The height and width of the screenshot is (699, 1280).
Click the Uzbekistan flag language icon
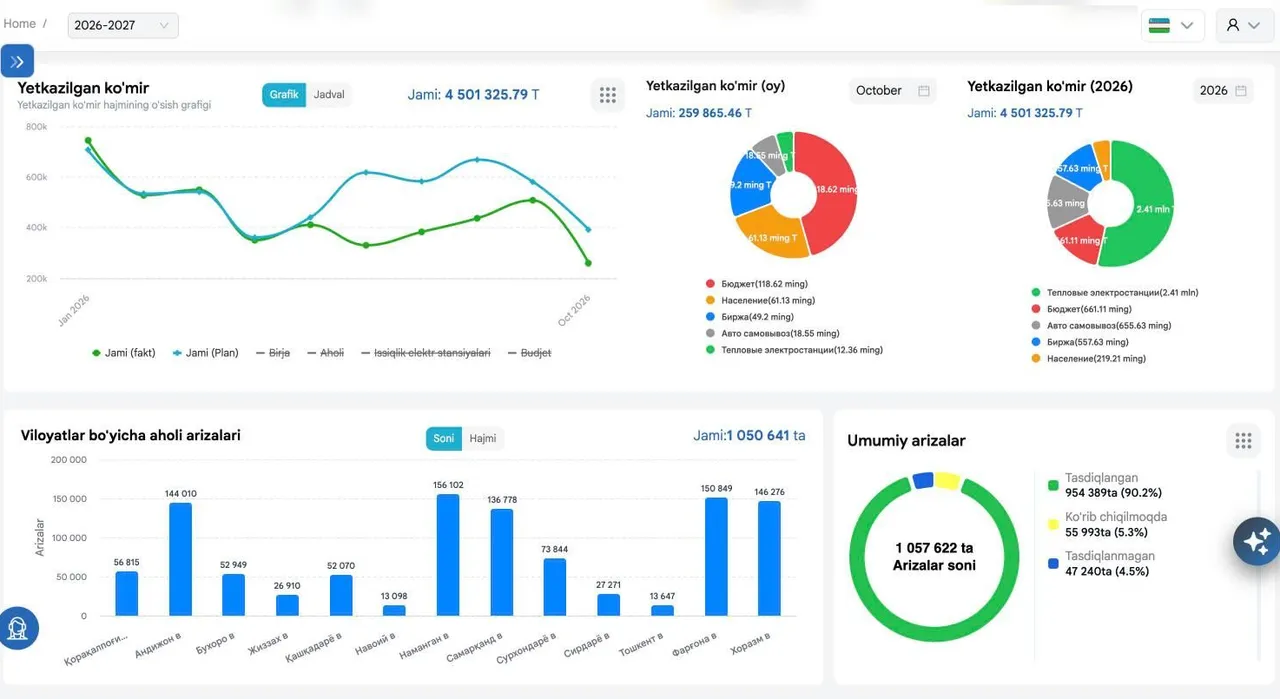1160,26
